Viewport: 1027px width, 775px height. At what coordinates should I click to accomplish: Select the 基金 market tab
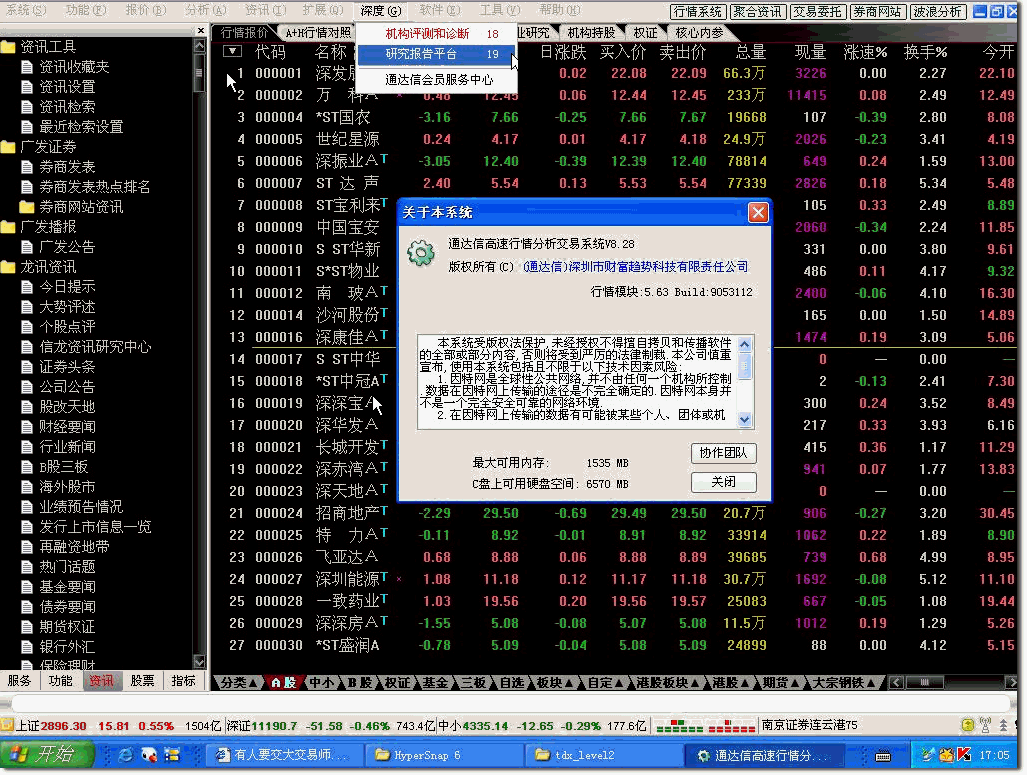pos(434,683)
